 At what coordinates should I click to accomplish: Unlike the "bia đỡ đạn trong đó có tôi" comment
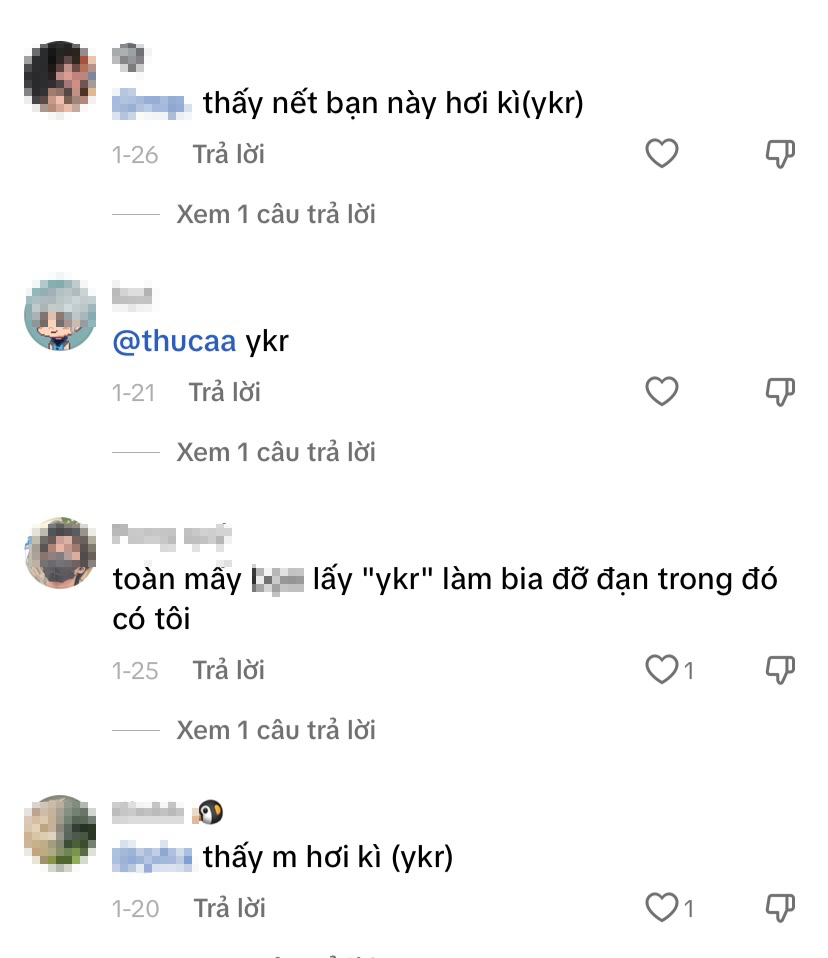[x=664, y=668]
